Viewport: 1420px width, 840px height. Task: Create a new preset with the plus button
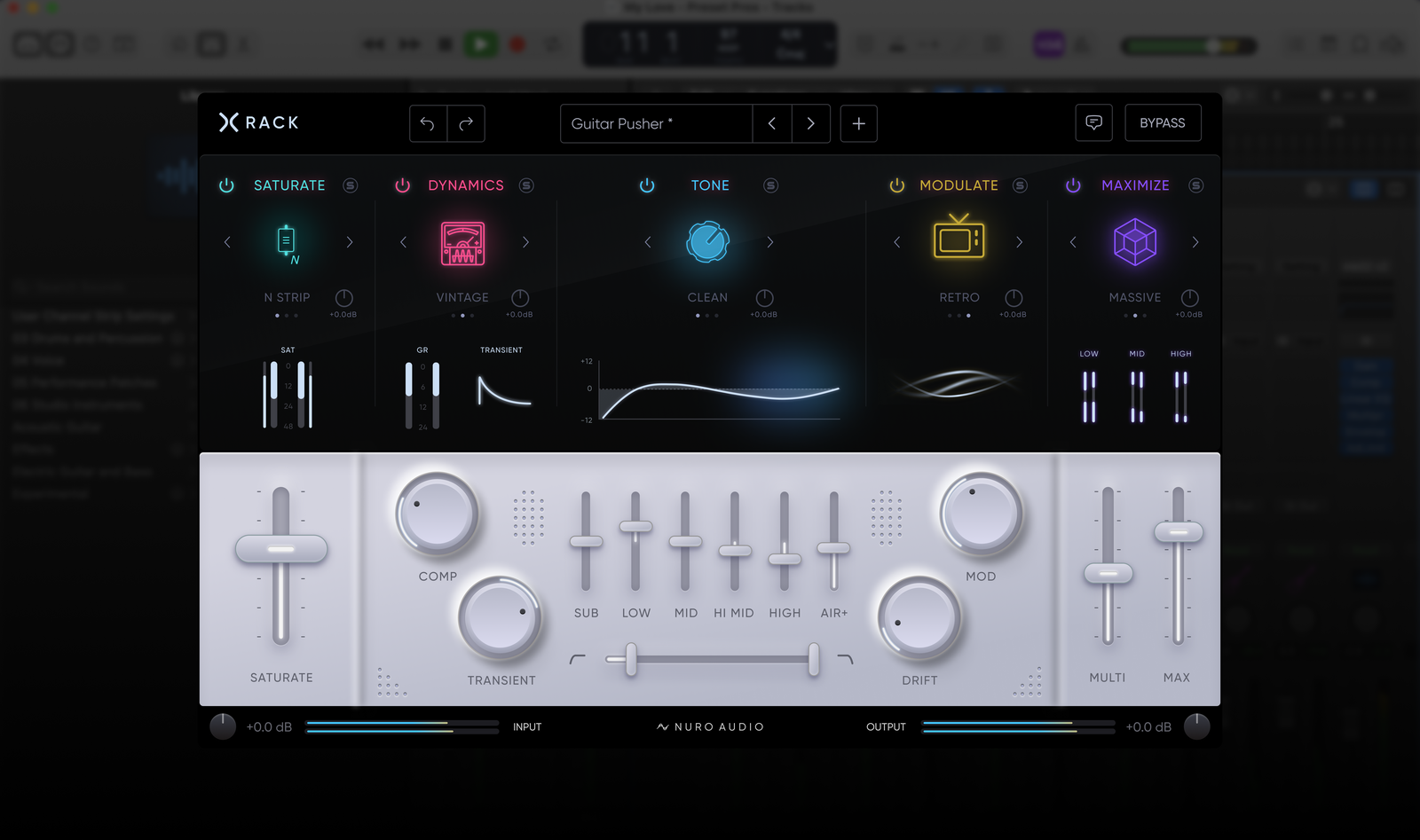858,123
